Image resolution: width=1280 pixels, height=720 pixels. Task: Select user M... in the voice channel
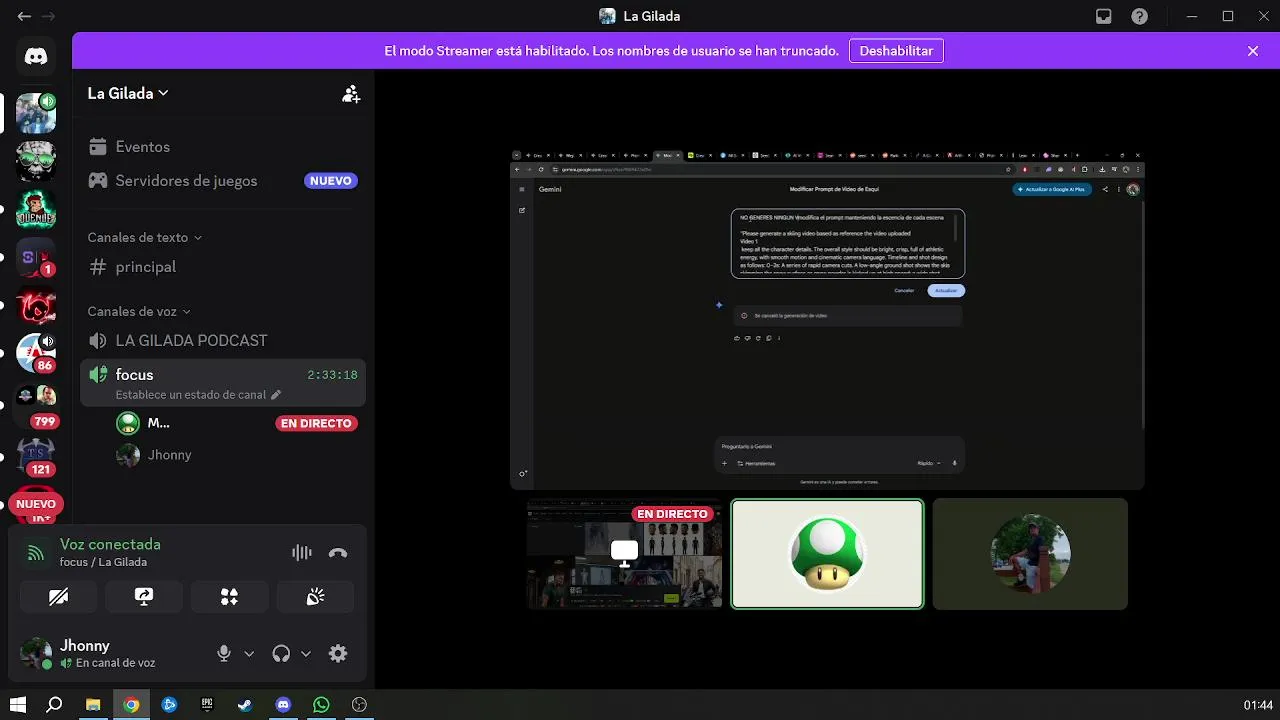(x=236, y=423)
